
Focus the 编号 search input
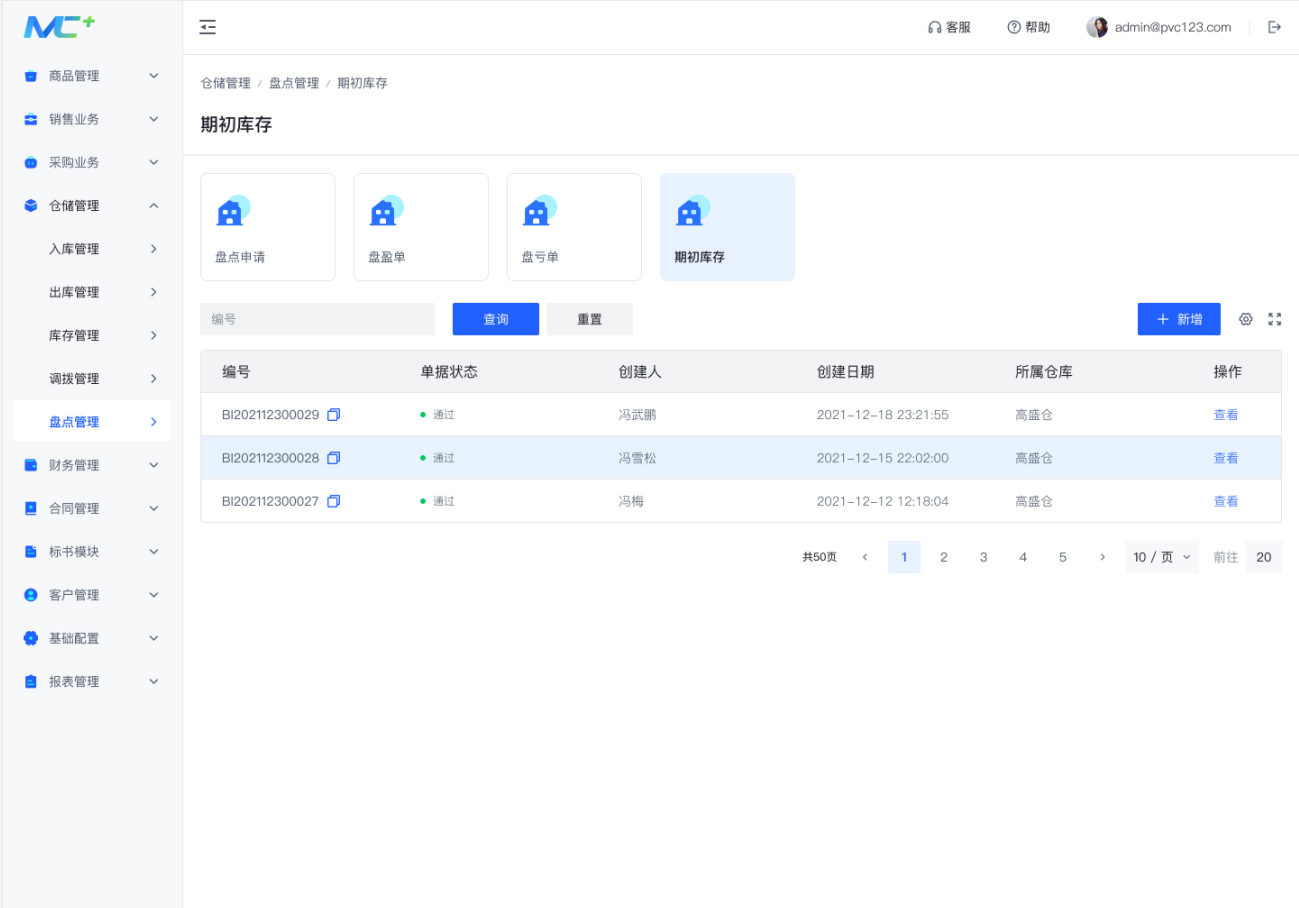point(318,319)
